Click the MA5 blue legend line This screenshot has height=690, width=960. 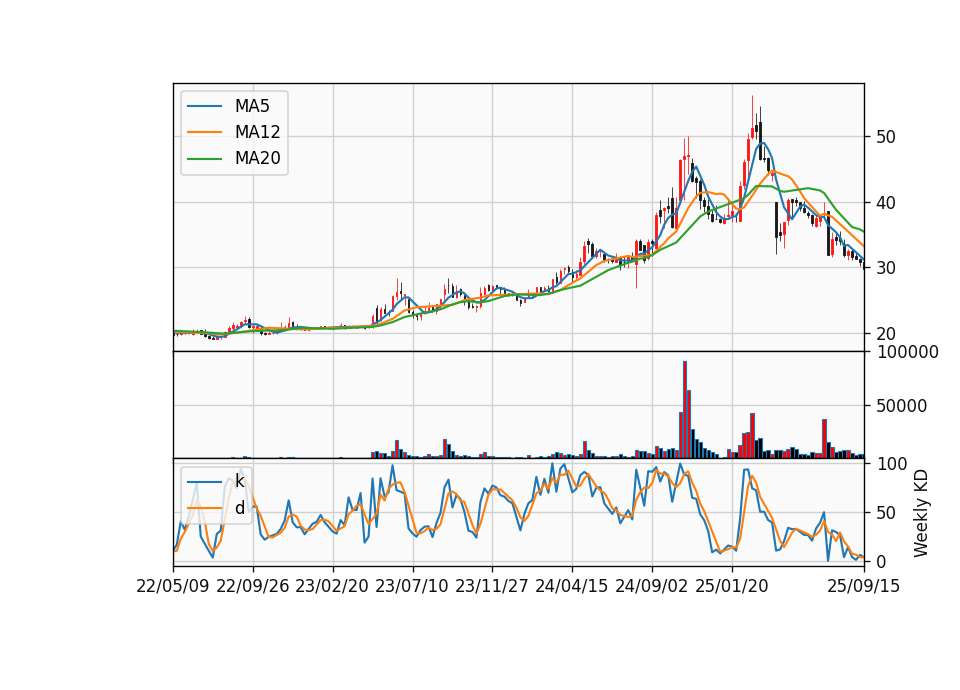pos(204,106)
